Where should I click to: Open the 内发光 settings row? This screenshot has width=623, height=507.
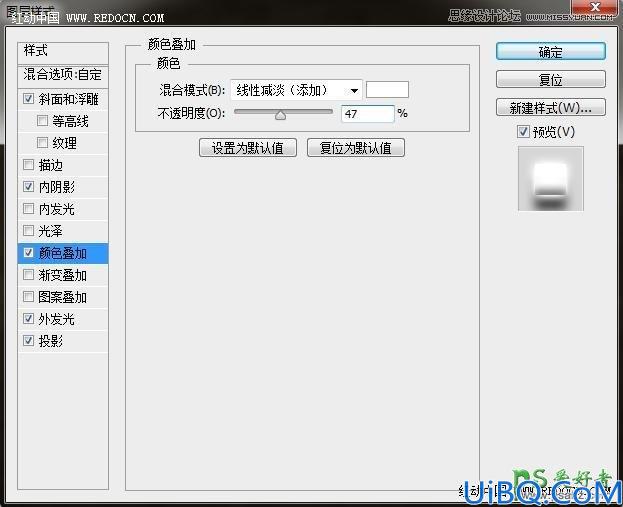[x=63, y=209]
